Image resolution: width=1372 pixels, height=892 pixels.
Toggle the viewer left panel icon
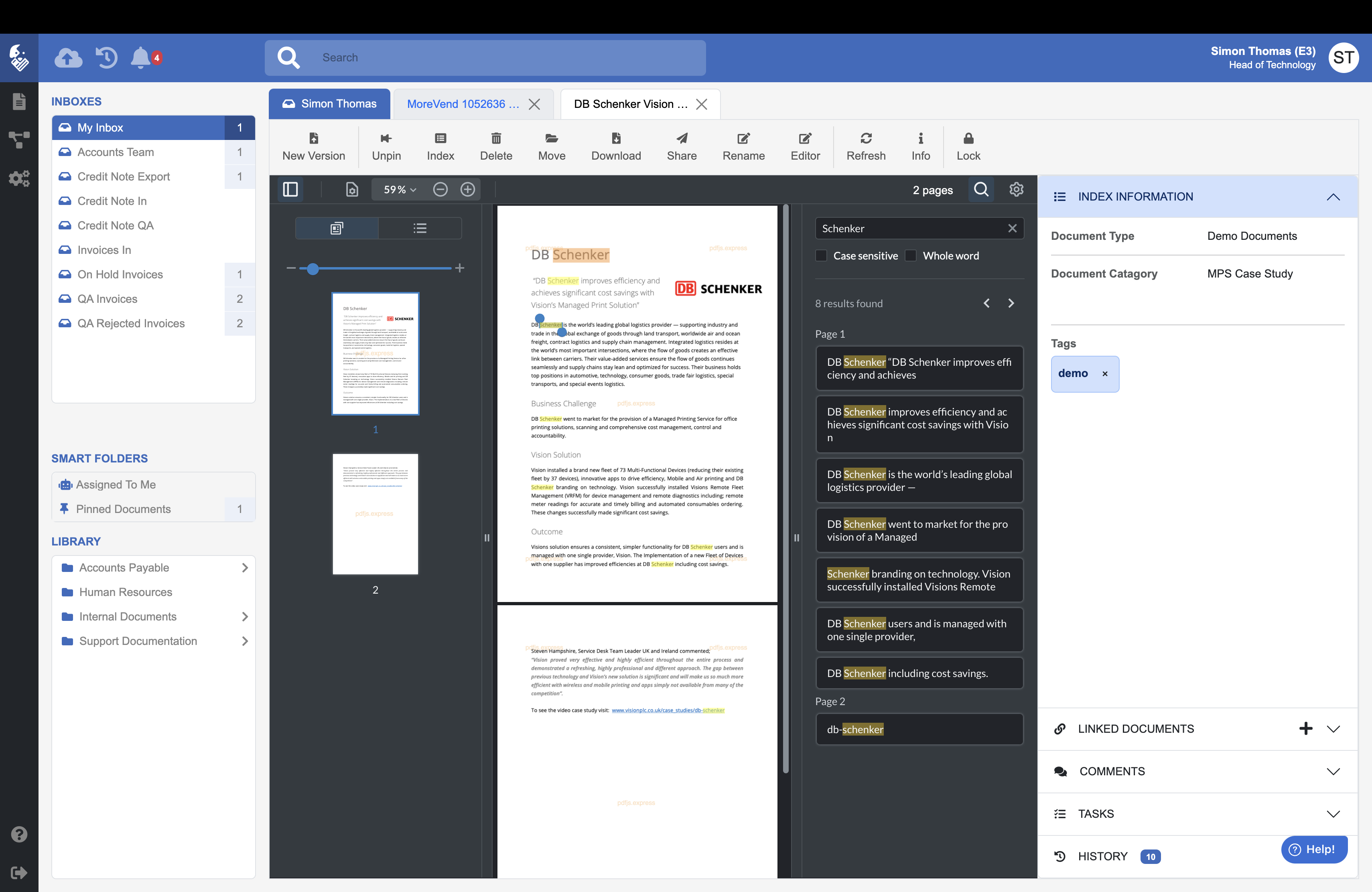(x=290, y=190)
